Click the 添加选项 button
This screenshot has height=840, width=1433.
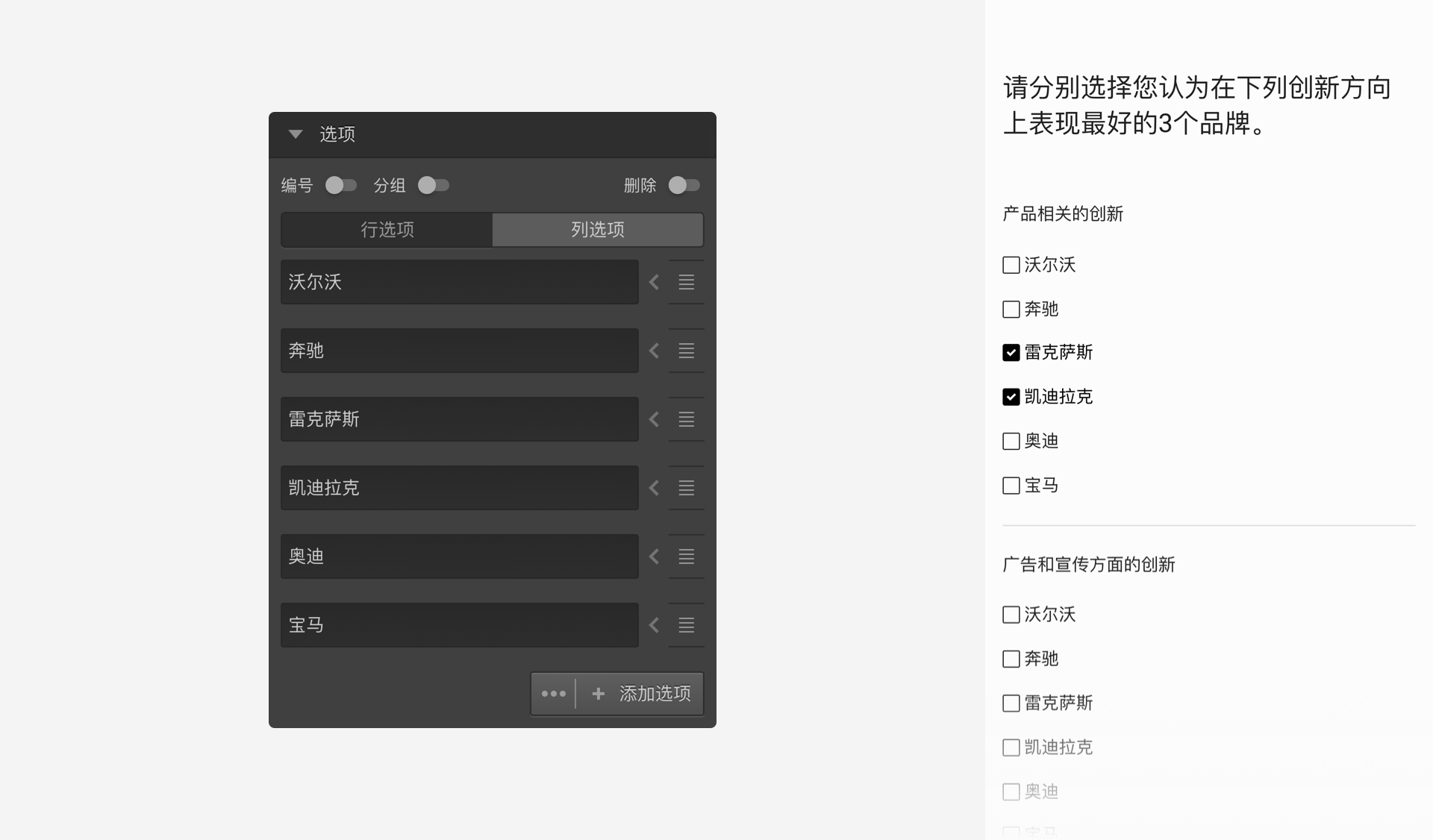pos(640,694)
